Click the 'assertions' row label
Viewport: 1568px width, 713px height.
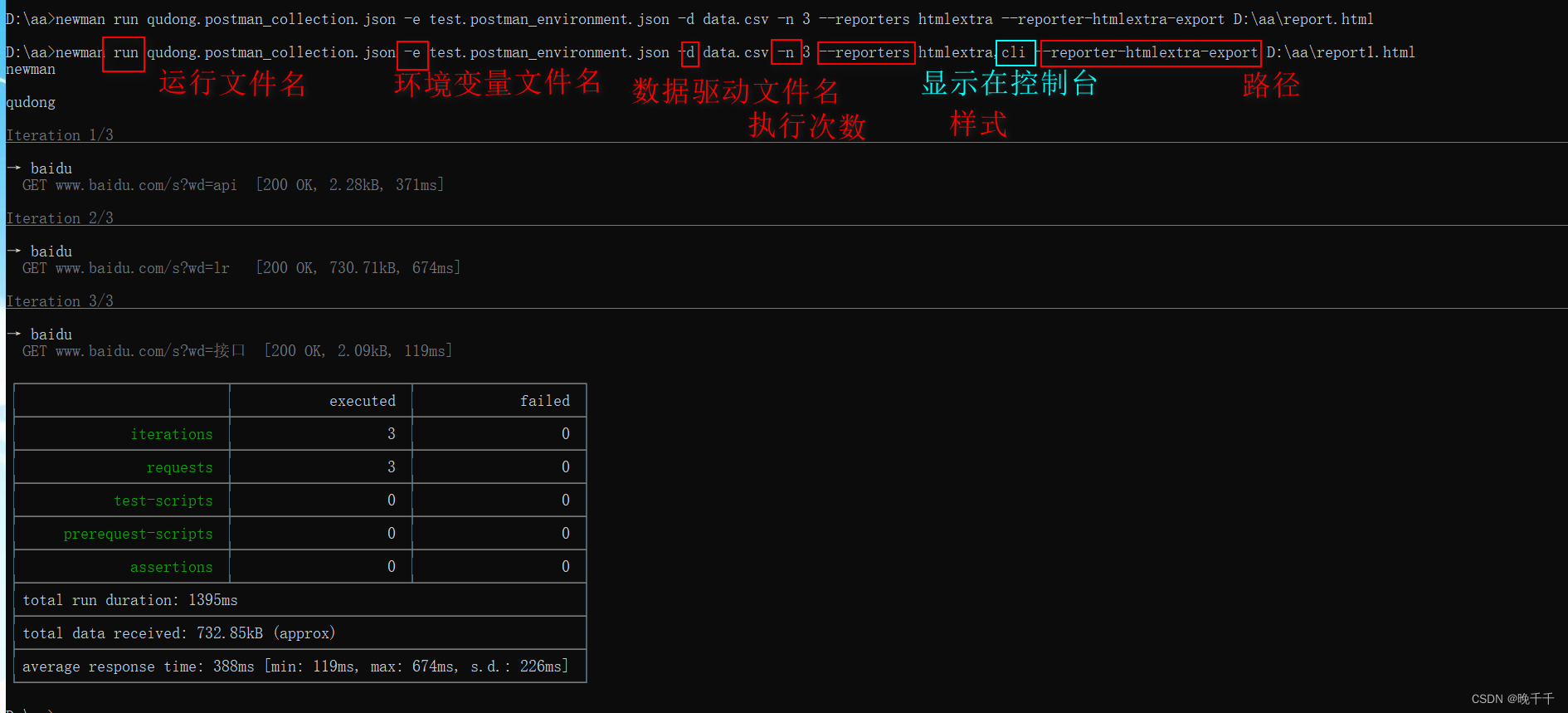click(x=172, y=567)
